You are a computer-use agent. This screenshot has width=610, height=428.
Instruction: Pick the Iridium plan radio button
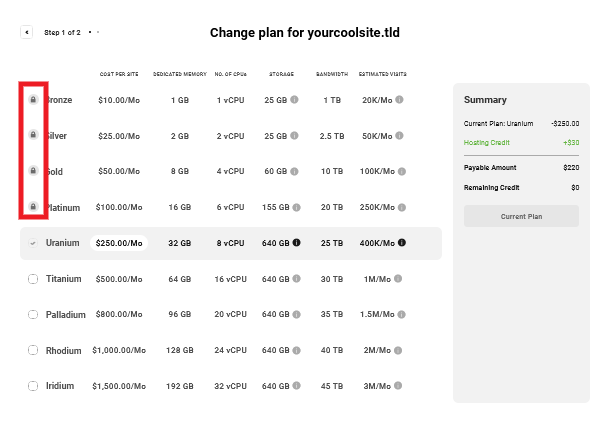[33, 386]
